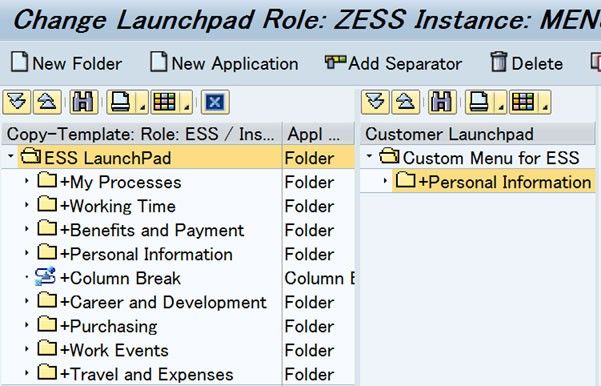
Task: Click the Add Separator button
Action: pyautogui.click(x=393, y=63)
